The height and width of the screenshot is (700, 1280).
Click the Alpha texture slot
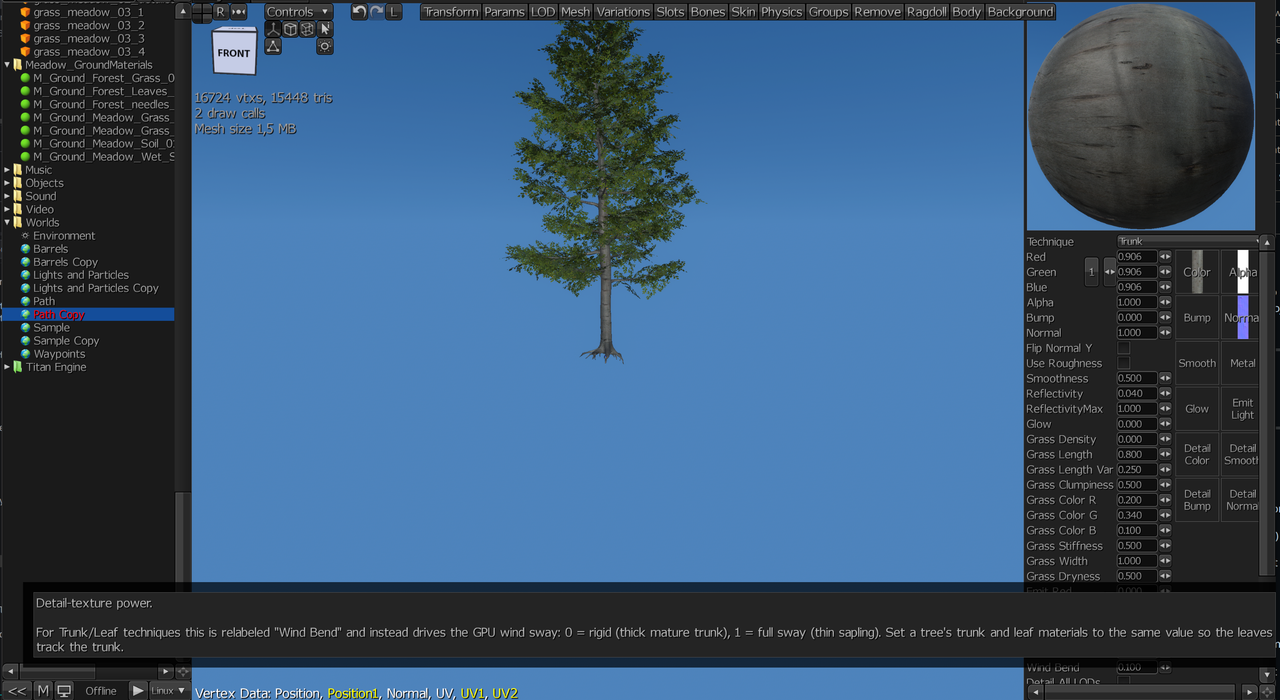[x=1242, y=272]
